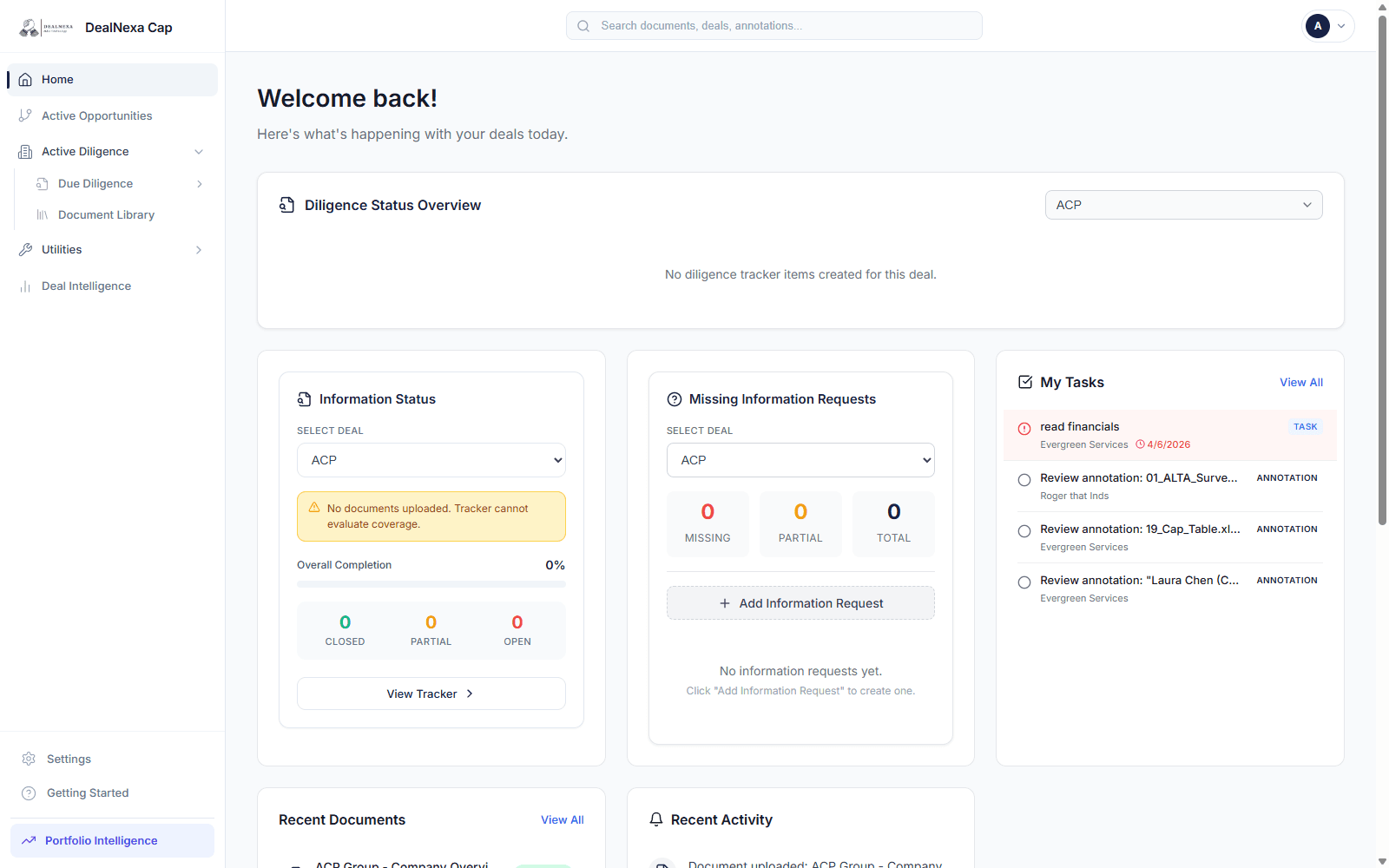
Task: Open the Diligence Status Overview ACP dropdown
Action: coord(1184,205)
